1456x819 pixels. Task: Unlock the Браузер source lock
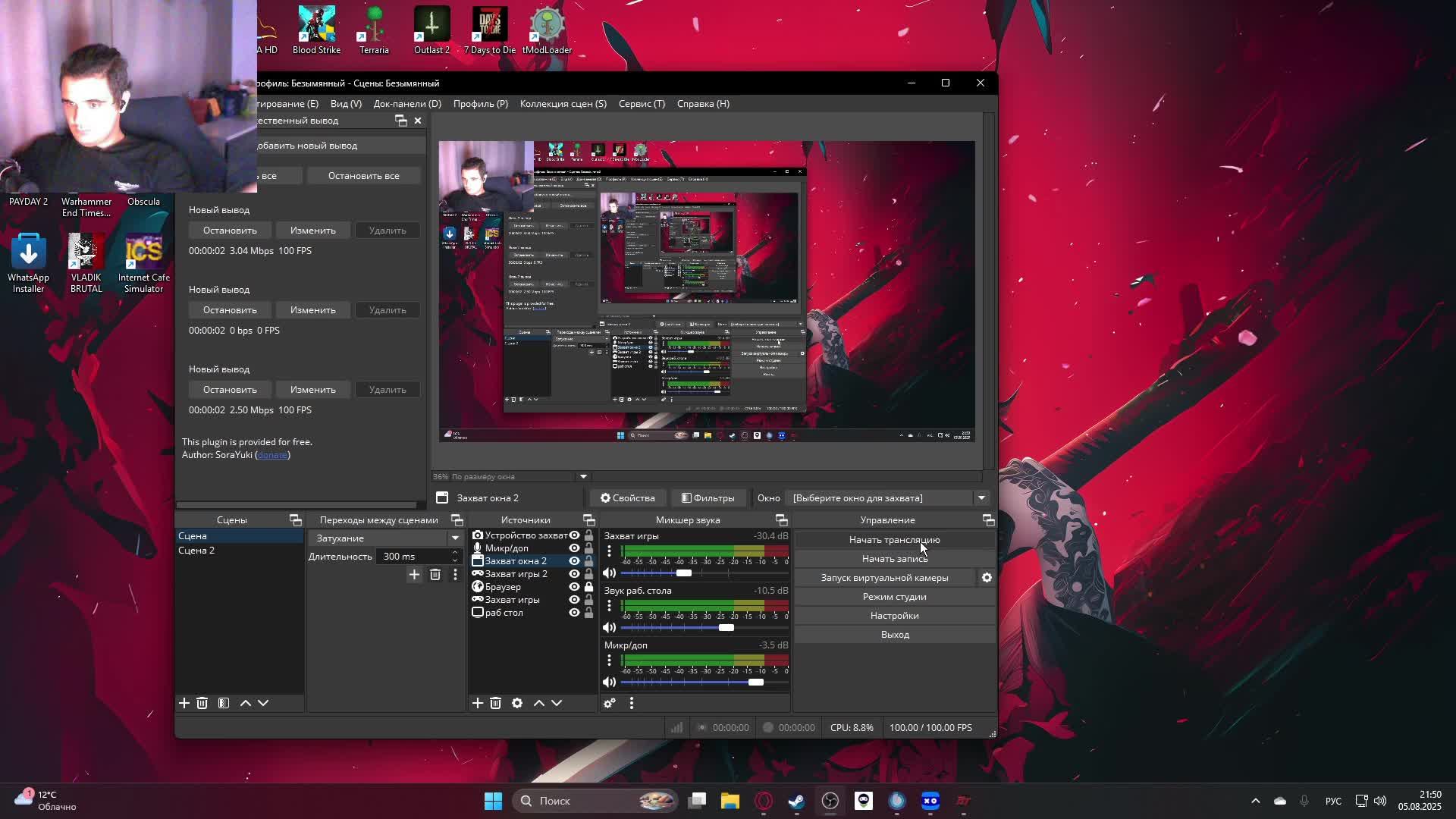[x=588, y=587]
